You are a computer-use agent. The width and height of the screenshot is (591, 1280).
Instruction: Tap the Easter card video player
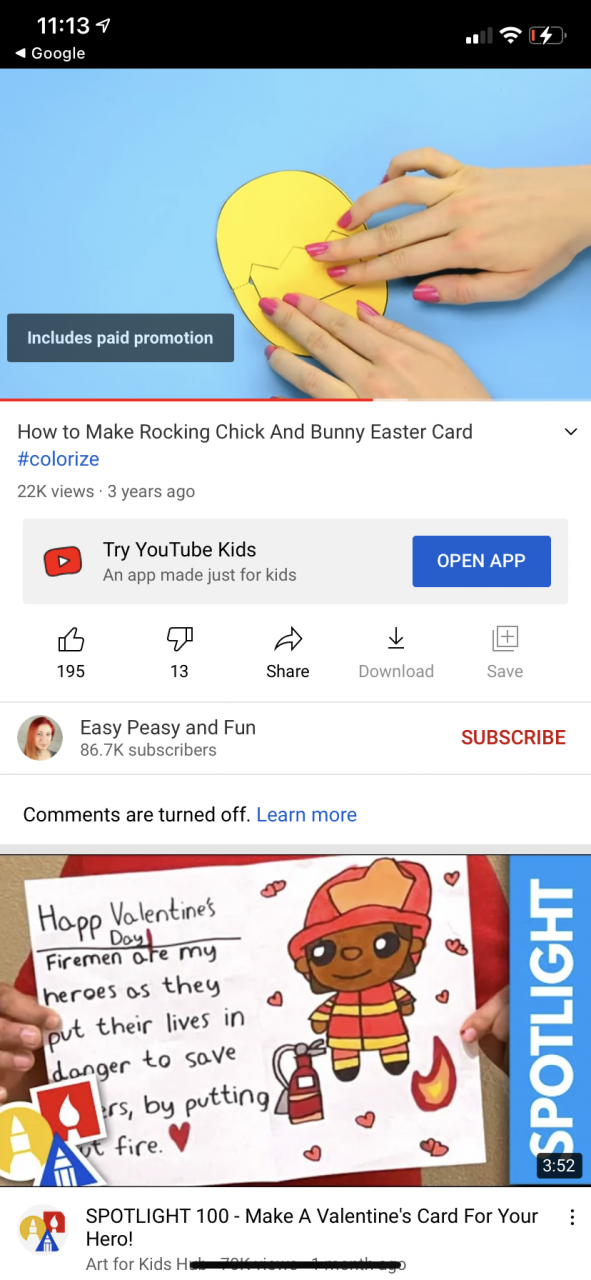(x=295, y=234)
